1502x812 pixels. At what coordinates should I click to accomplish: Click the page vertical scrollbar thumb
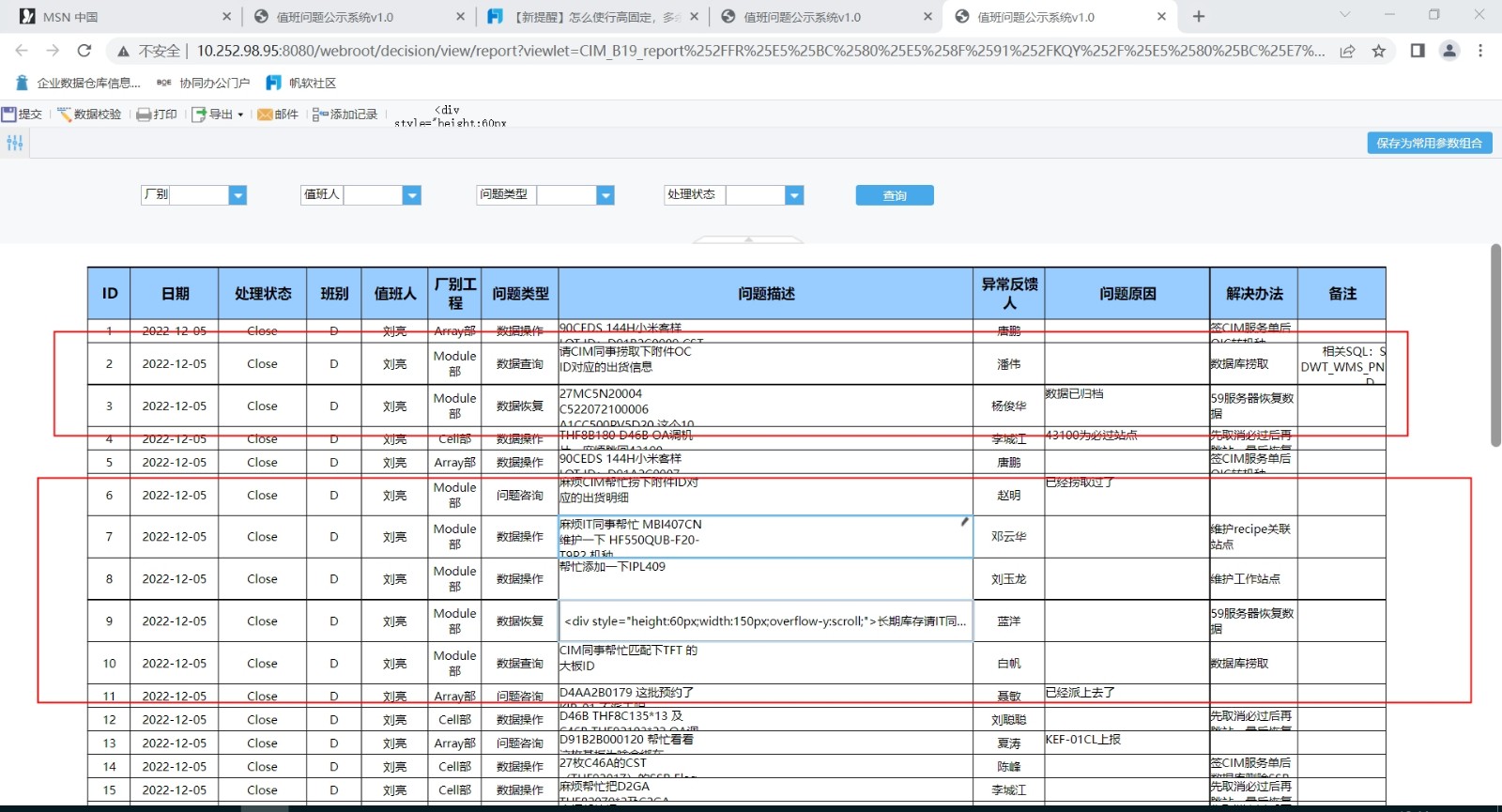coord(1495,345)
